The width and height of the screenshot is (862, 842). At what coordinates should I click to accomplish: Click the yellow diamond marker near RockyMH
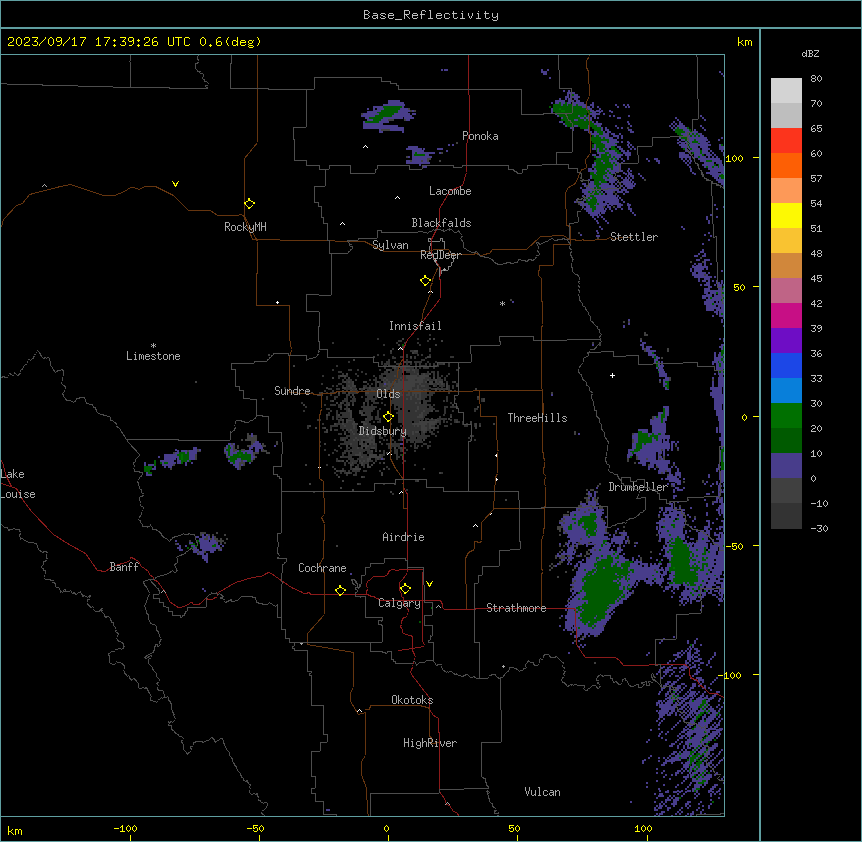pyautogui.click(x=249, y=203)
